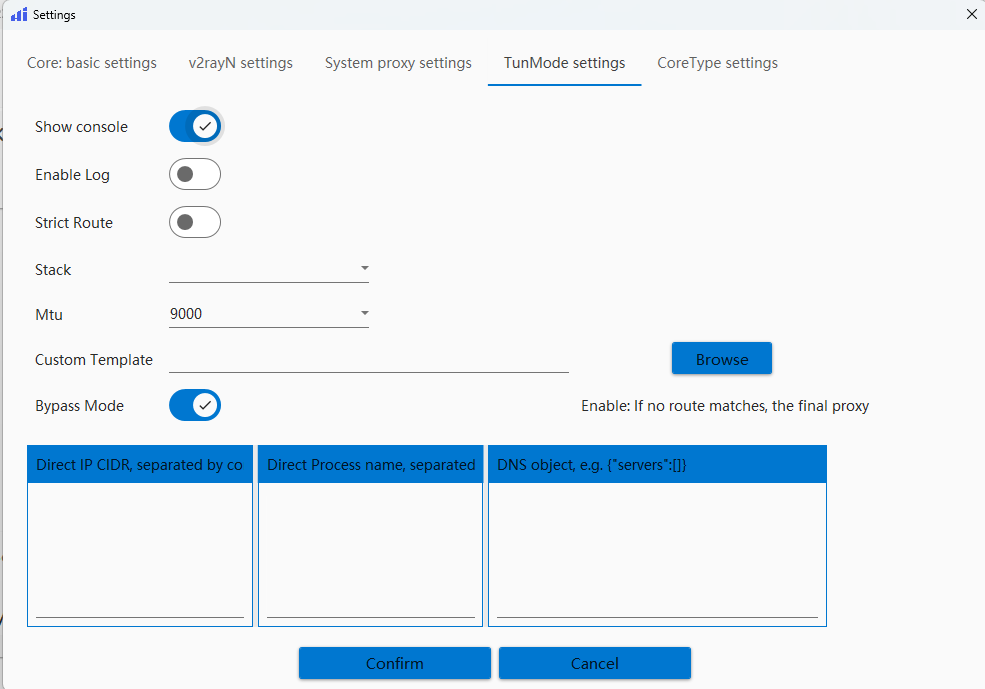Screen dimensions: 985x689
Task: Close the Settings window
Action: [x=971, y=14]
